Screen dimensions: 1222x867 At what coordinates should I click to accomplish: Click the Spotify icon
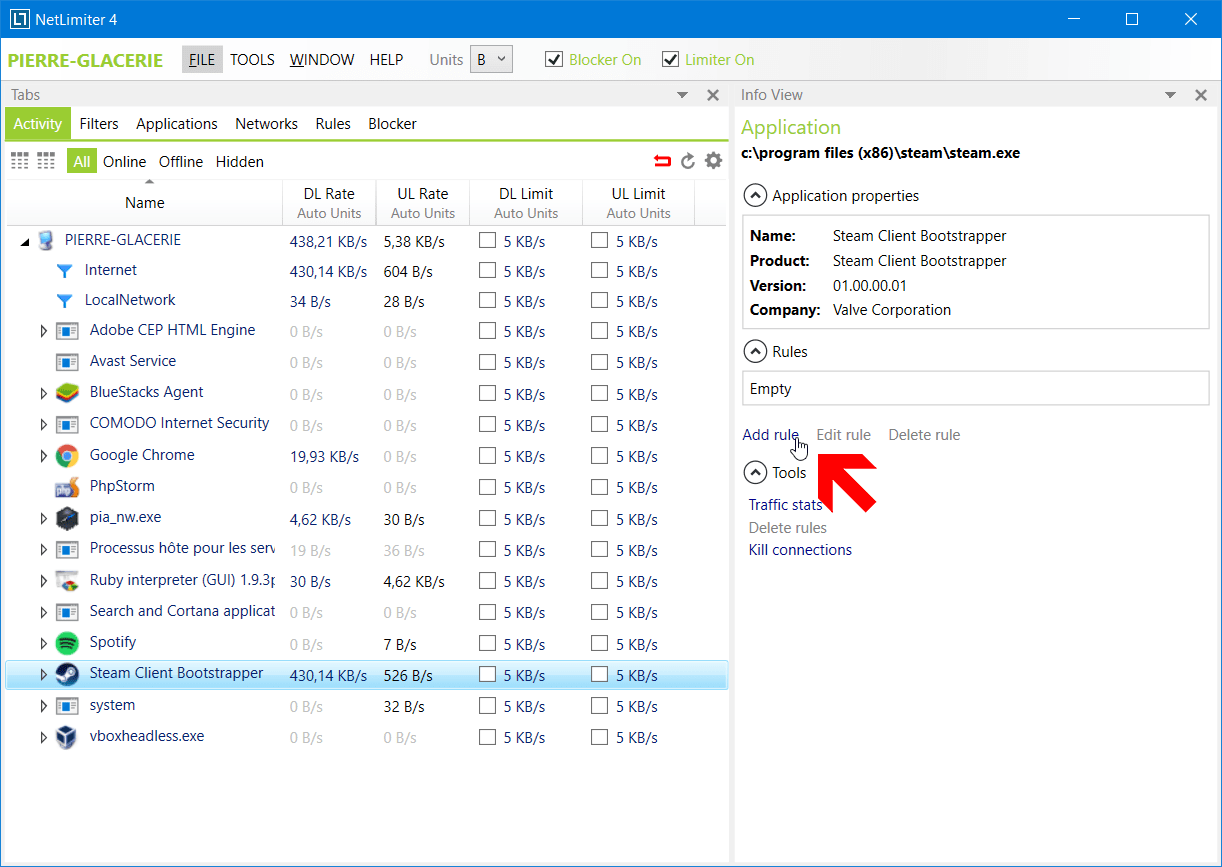click(67, 643)
